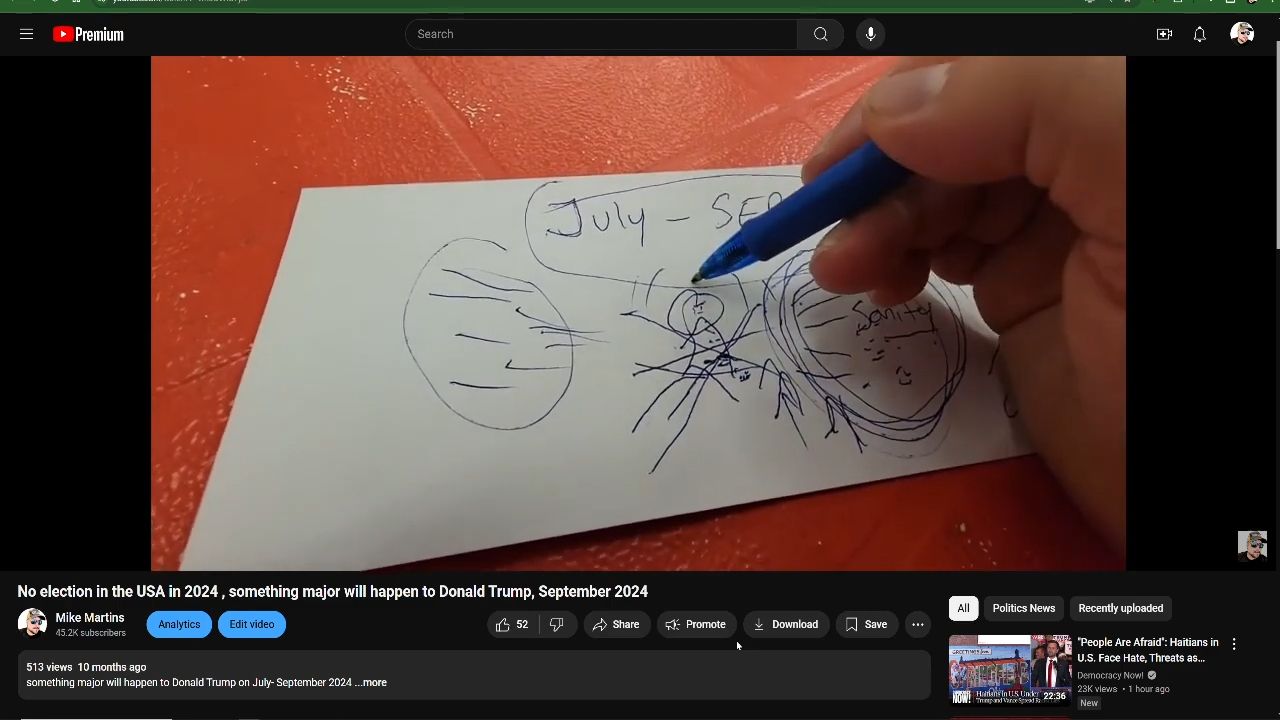
Task: Save video to a playlist
Action: click(x=866, y=624)
